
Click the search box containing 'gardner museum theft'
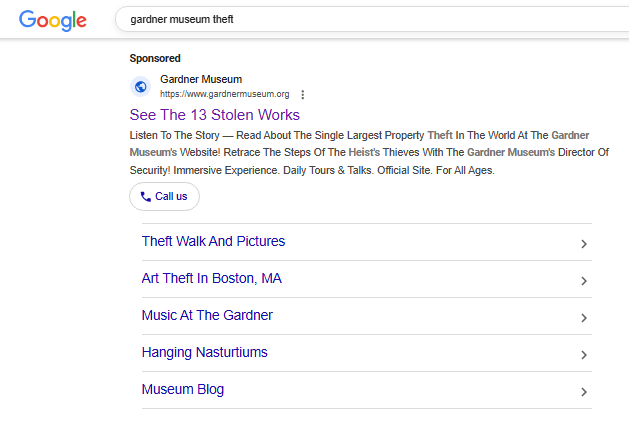coord(372,19)
